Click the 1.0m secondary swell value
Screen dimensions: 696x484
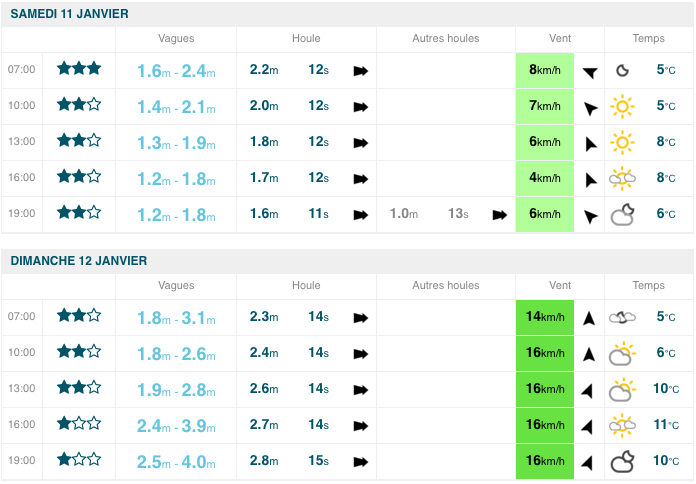pyautogui.click(x=403, y=214)
